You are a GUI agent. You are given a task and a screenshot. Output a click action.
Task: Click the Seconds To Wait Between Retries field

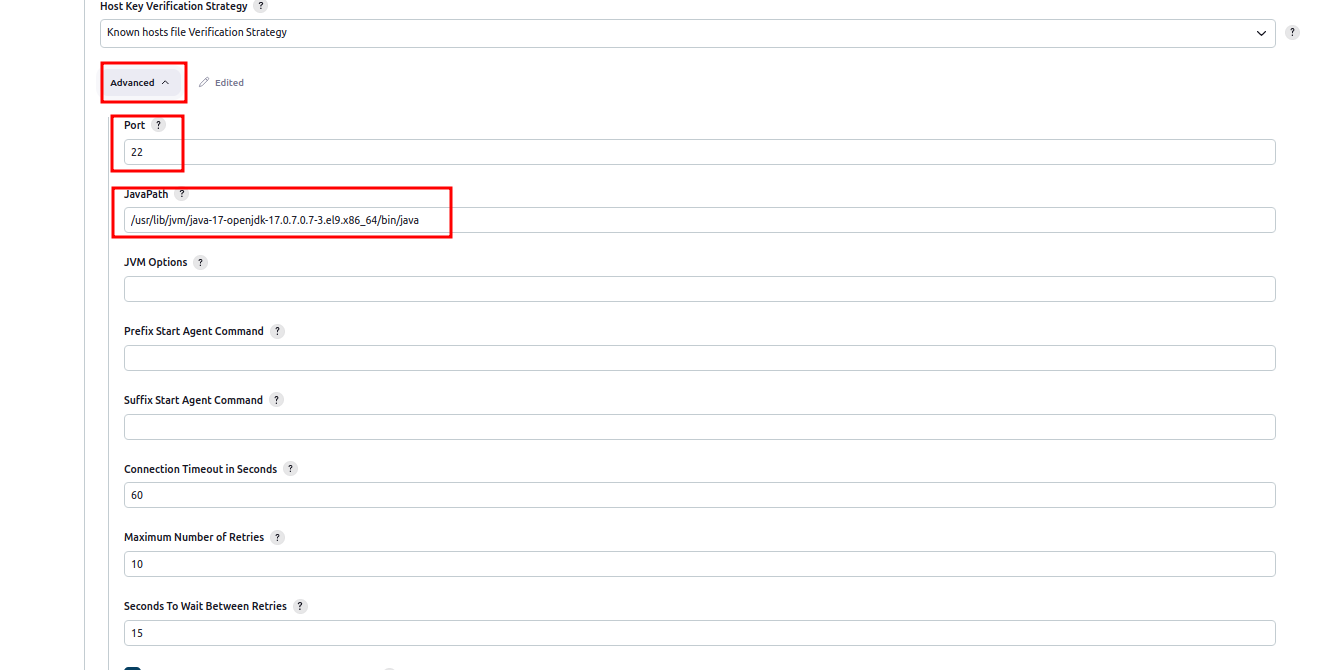[700, 633]
